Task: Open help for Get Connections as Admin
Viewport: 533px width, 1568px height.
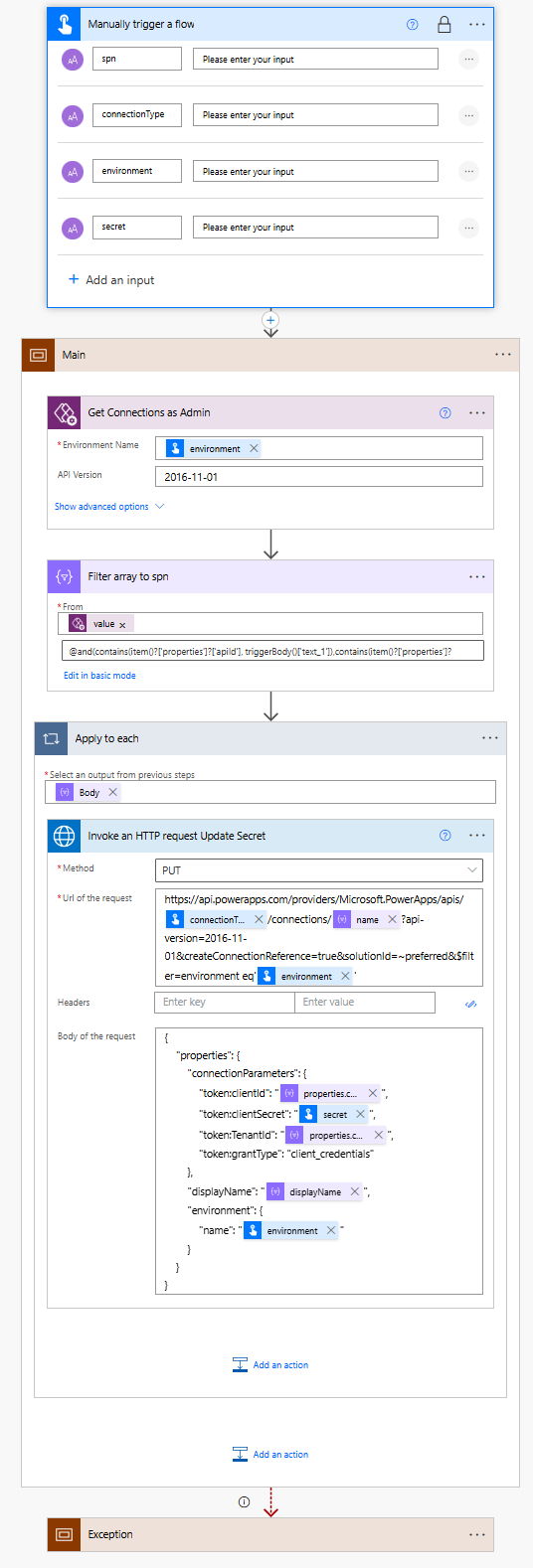Action: (x=445, y=412)
